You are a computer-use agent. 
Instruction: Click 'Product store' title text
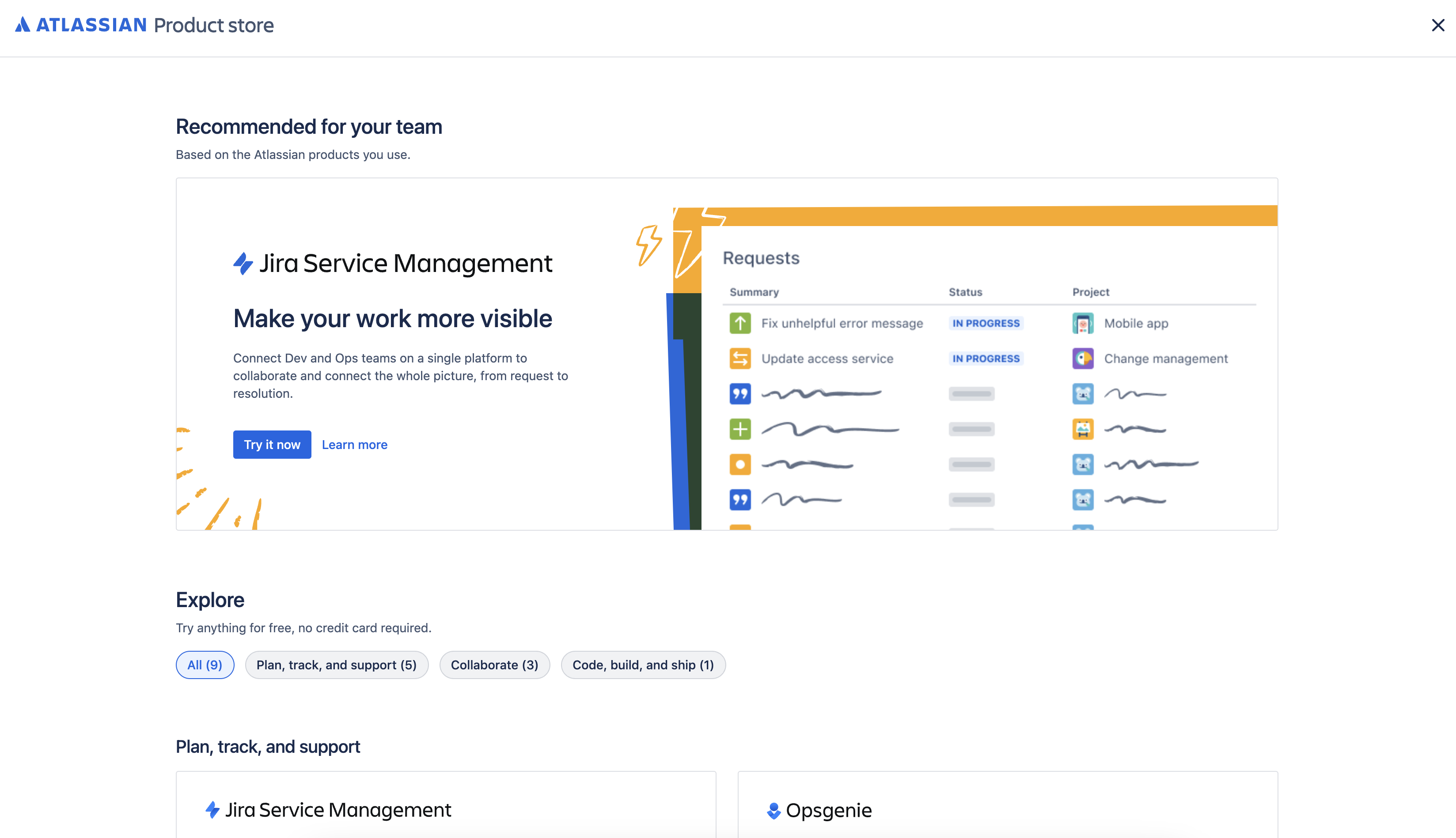coord(214,25)
